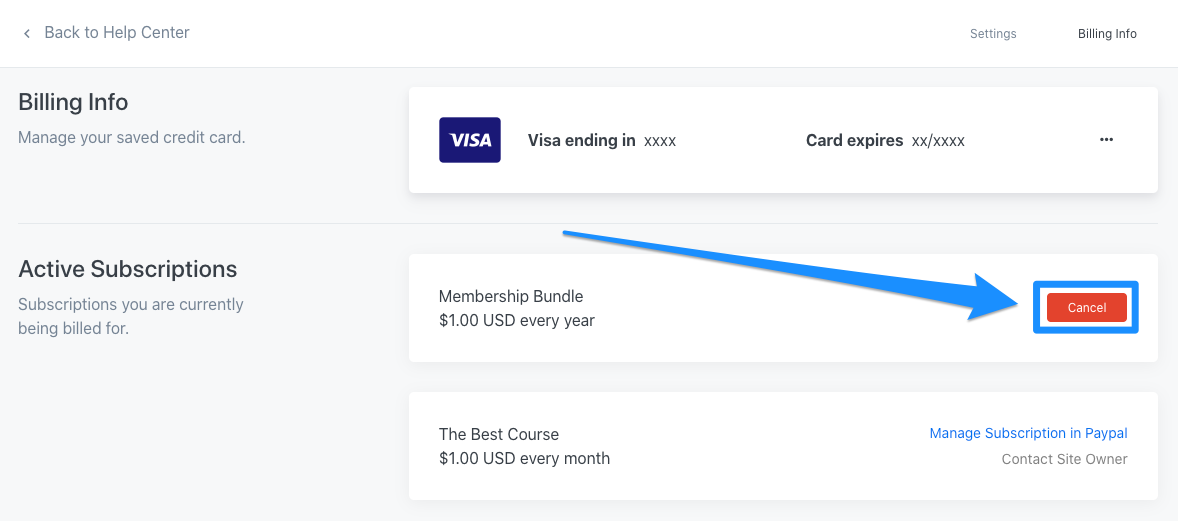The width and height of the screenshot is (1178, 521).
Task: Switch to the Settings tab
Action: pyautogui.click(x=993, y=34)
